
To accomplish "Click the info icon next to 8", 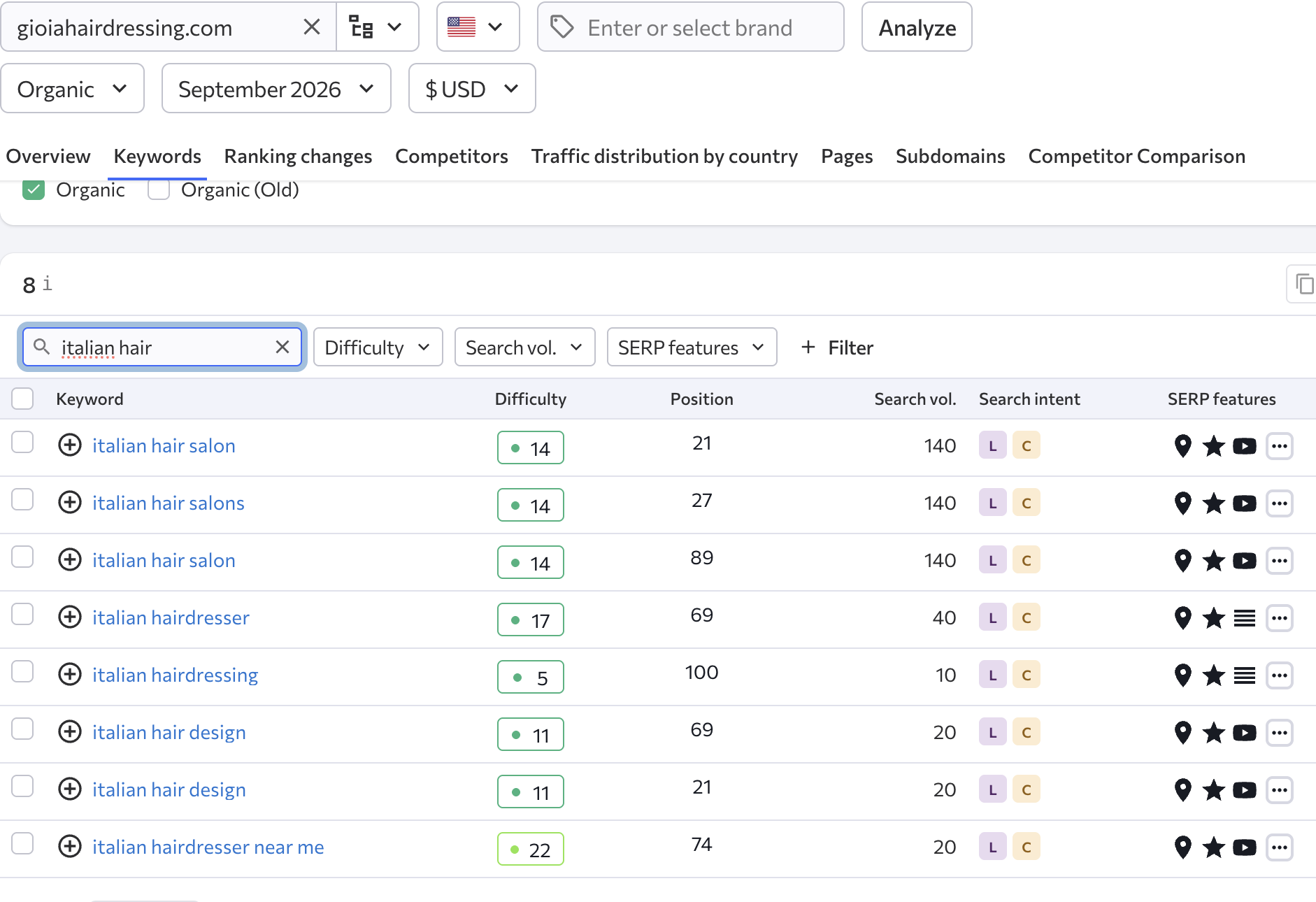I will [x=47, y=283].
